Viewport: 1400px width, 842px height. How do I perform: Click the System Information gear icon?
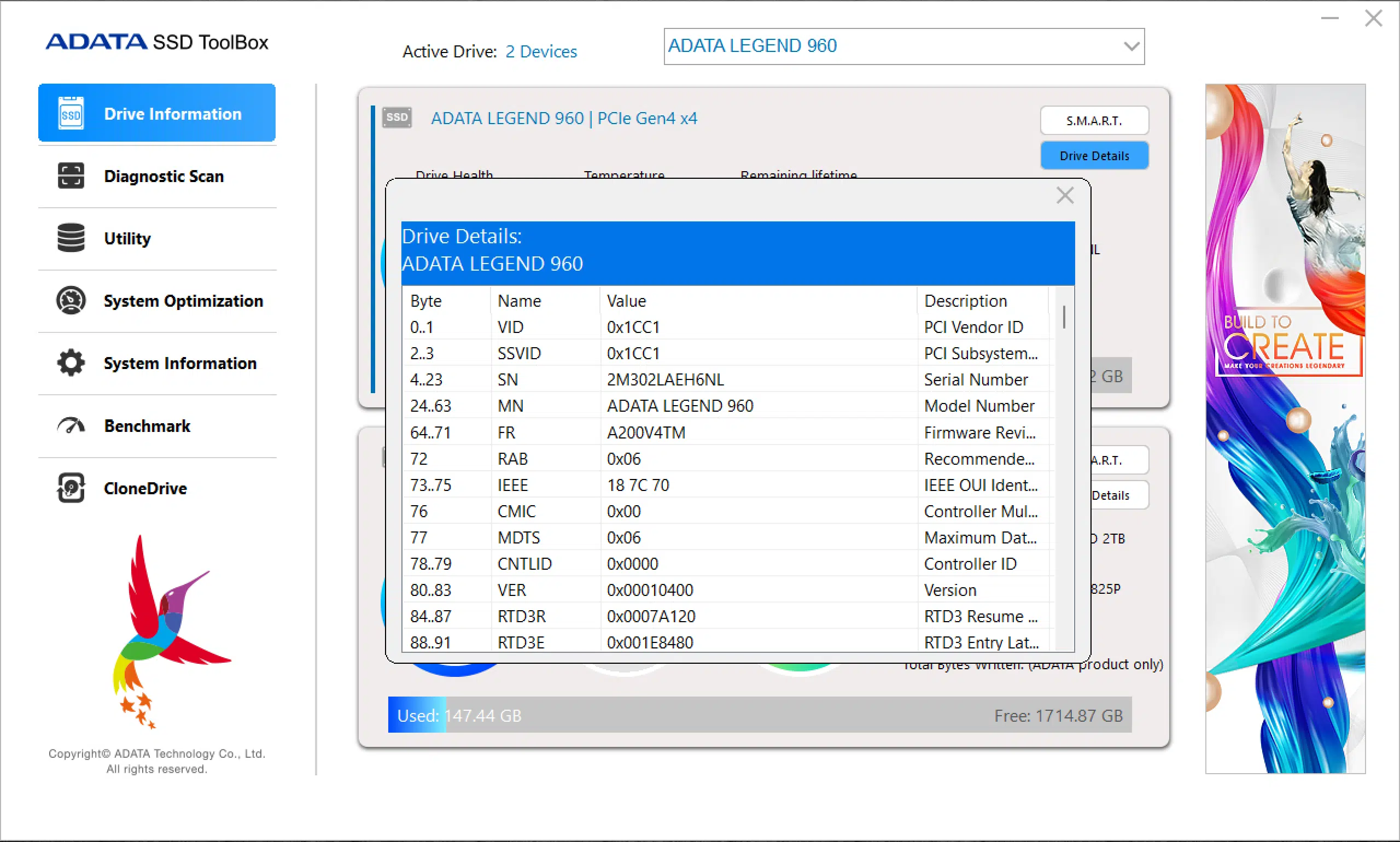71,362
